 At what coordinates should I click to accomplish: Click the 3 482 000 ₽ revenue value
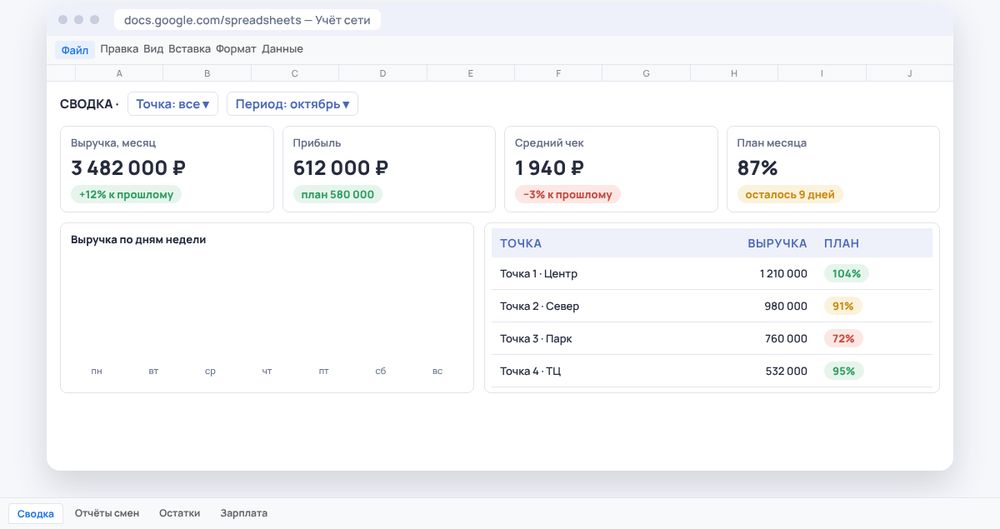128,168
